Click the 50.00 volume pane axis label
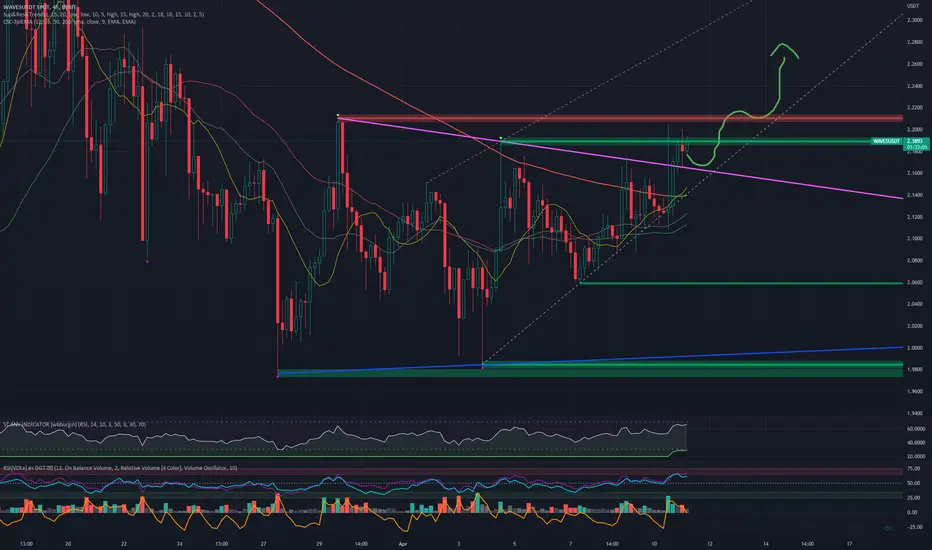This screenshot has width=932, height=550. 914,483
